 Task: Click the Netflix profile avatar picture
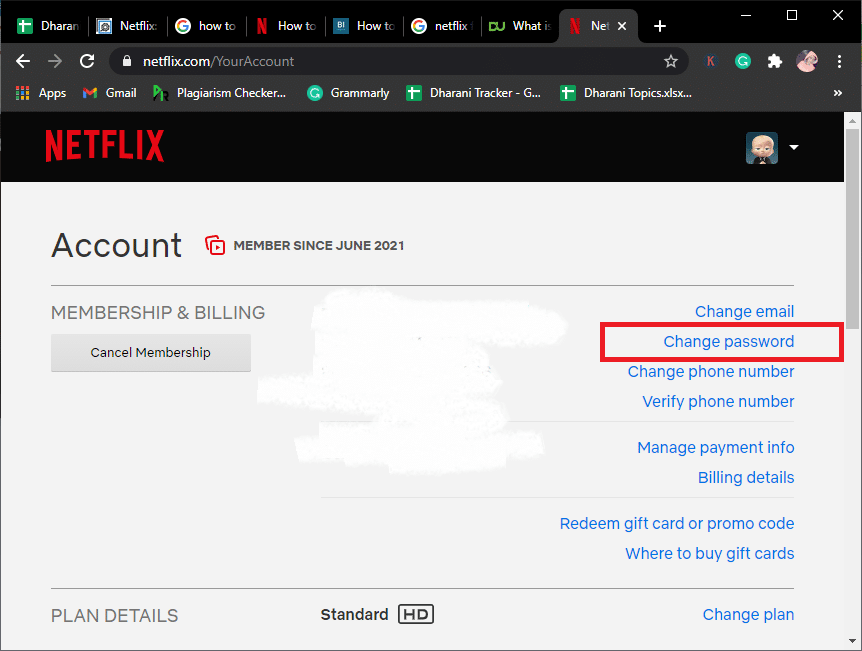tap(762, 147)
